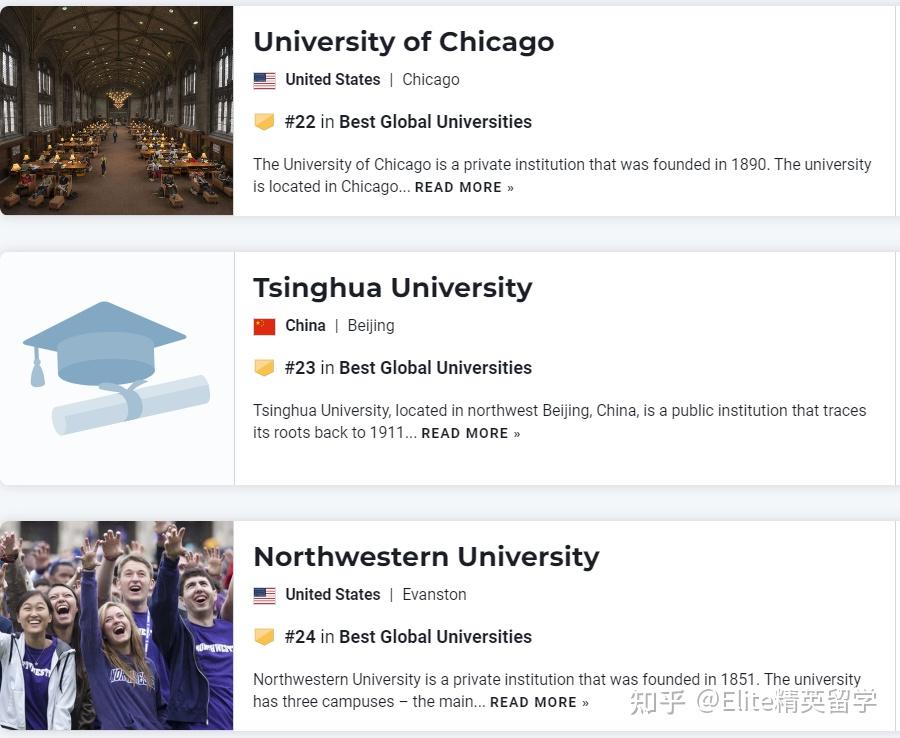Click the yellow ranking badge next to #23
900x738 pixels.
(x=264, y=367)
